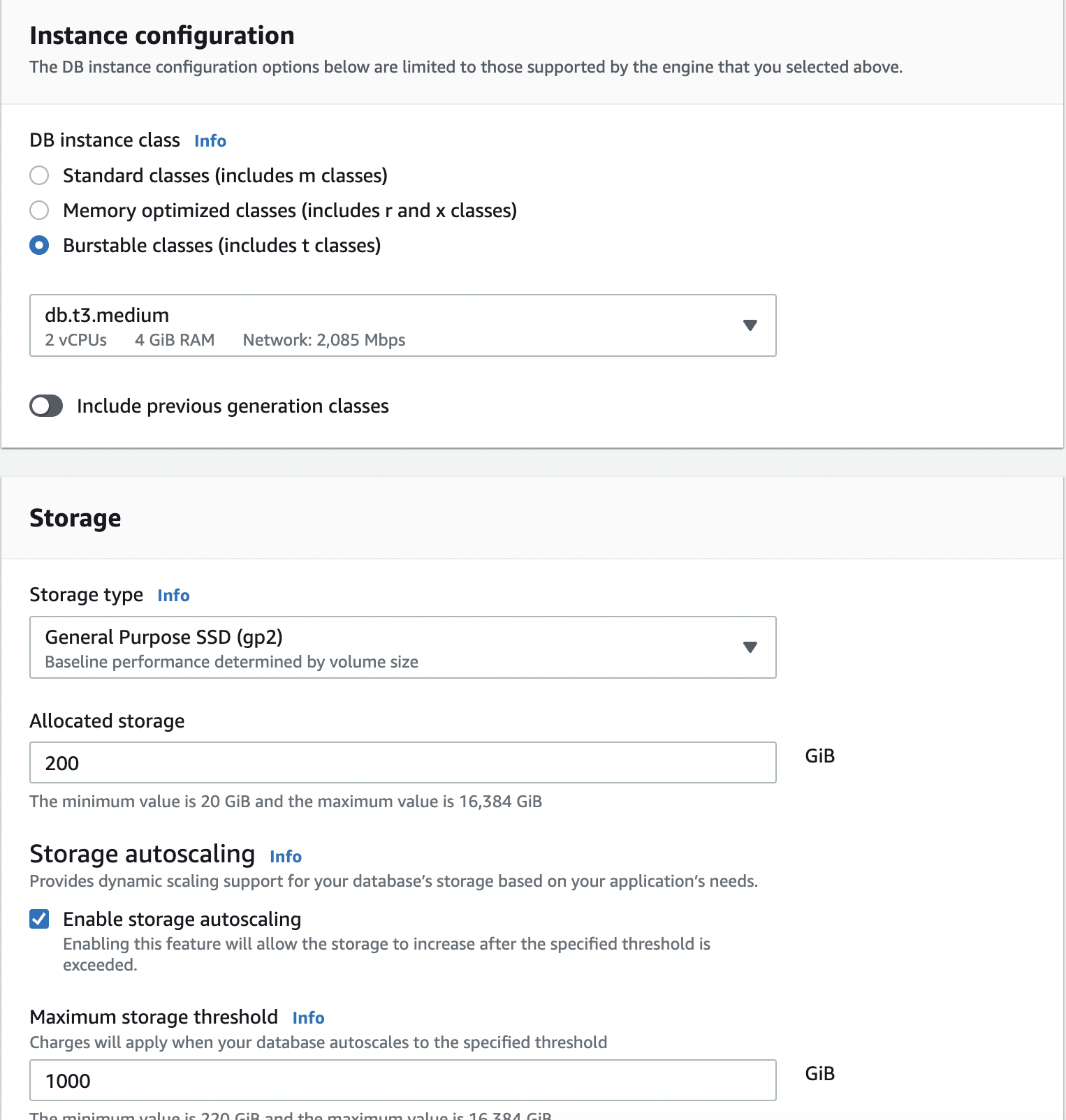
Task: Click the Memory optimized classes label text
Action: (x=290, y=210)
